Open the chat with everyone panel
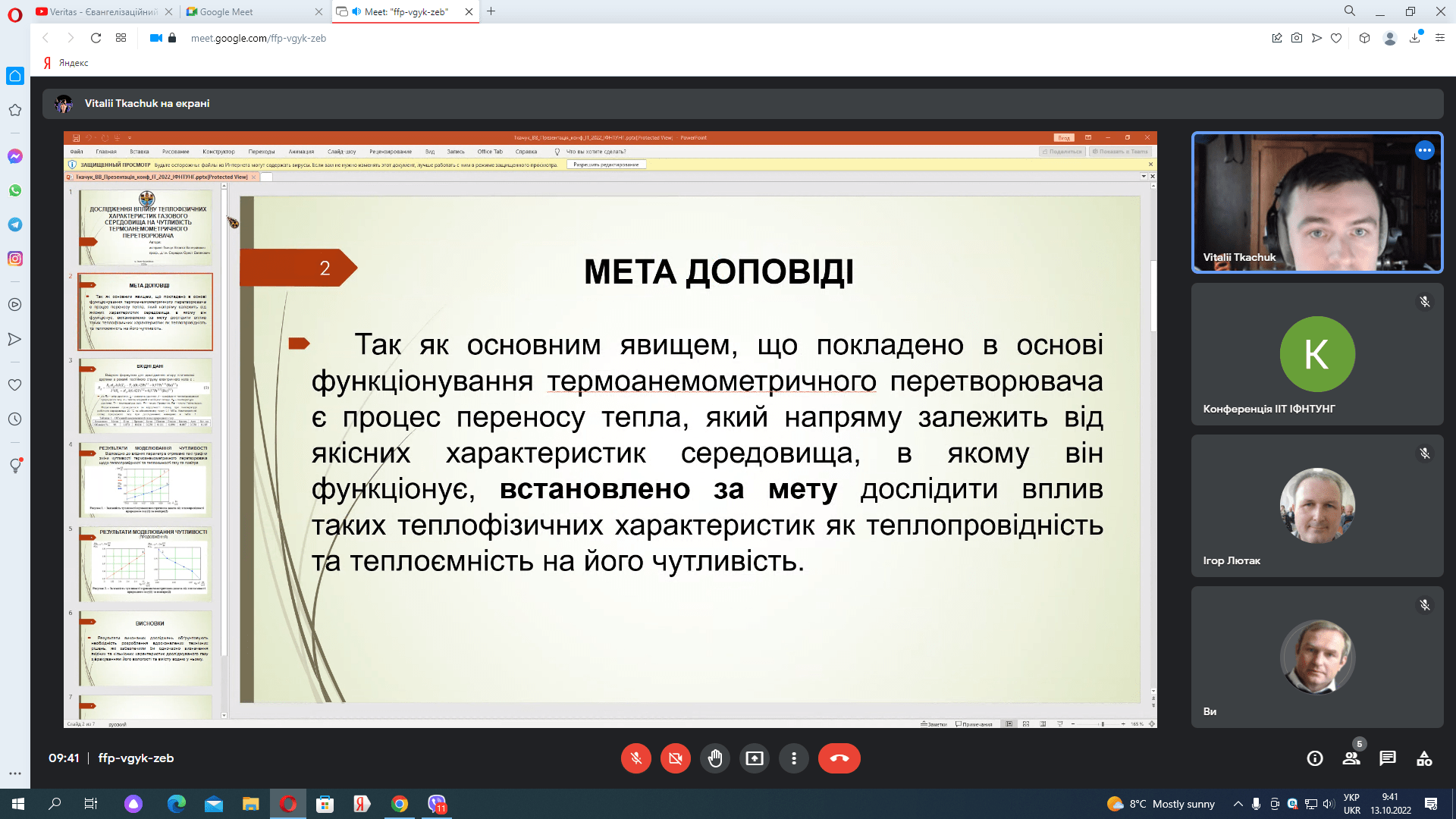The width and height of the screenshot is (1456, 819). (1388, 758)
